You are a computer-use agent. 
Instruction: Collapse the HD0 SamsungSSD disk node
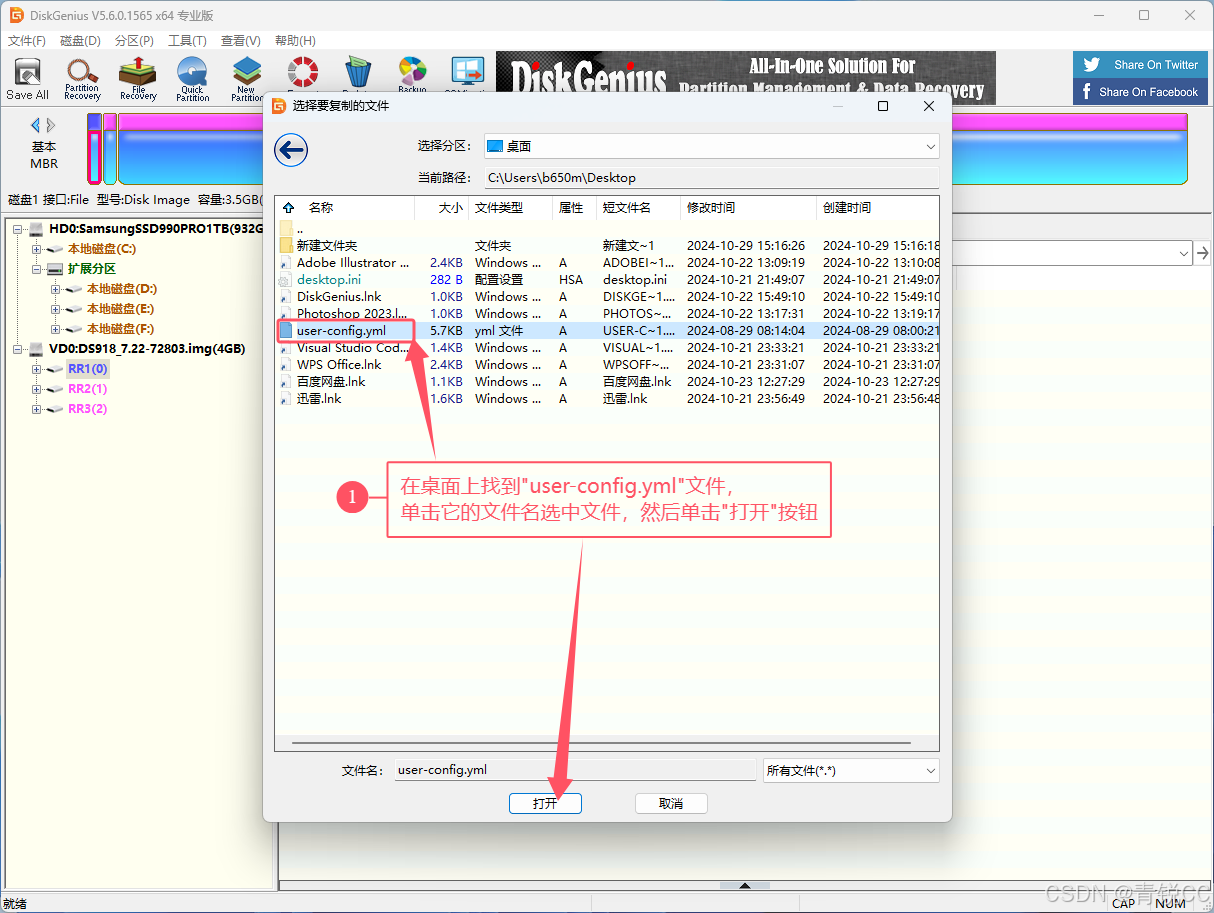18,230
